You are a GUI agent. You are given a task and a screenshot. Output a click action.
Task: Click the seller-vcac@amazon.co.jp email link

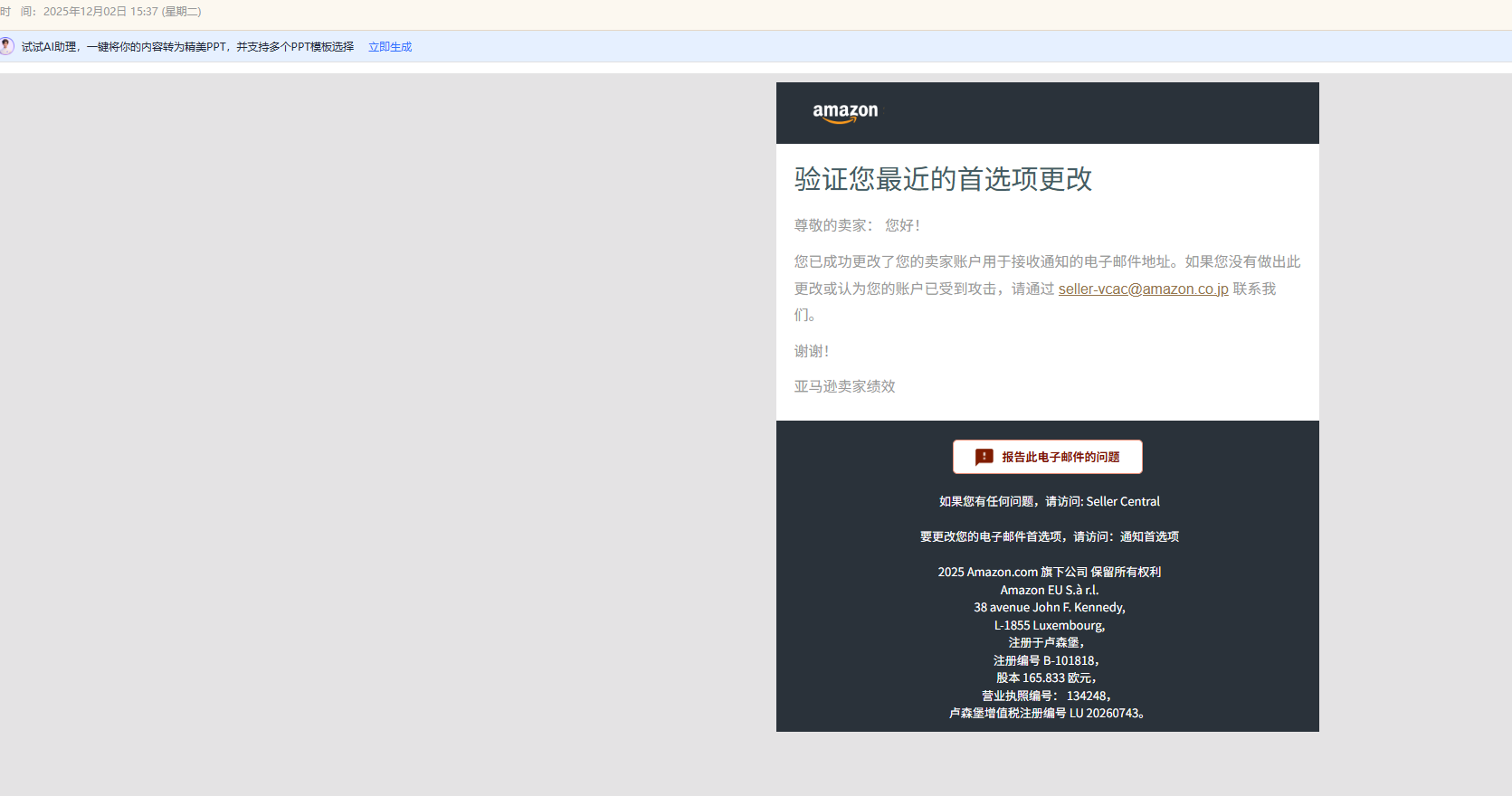click(1143, 289)
